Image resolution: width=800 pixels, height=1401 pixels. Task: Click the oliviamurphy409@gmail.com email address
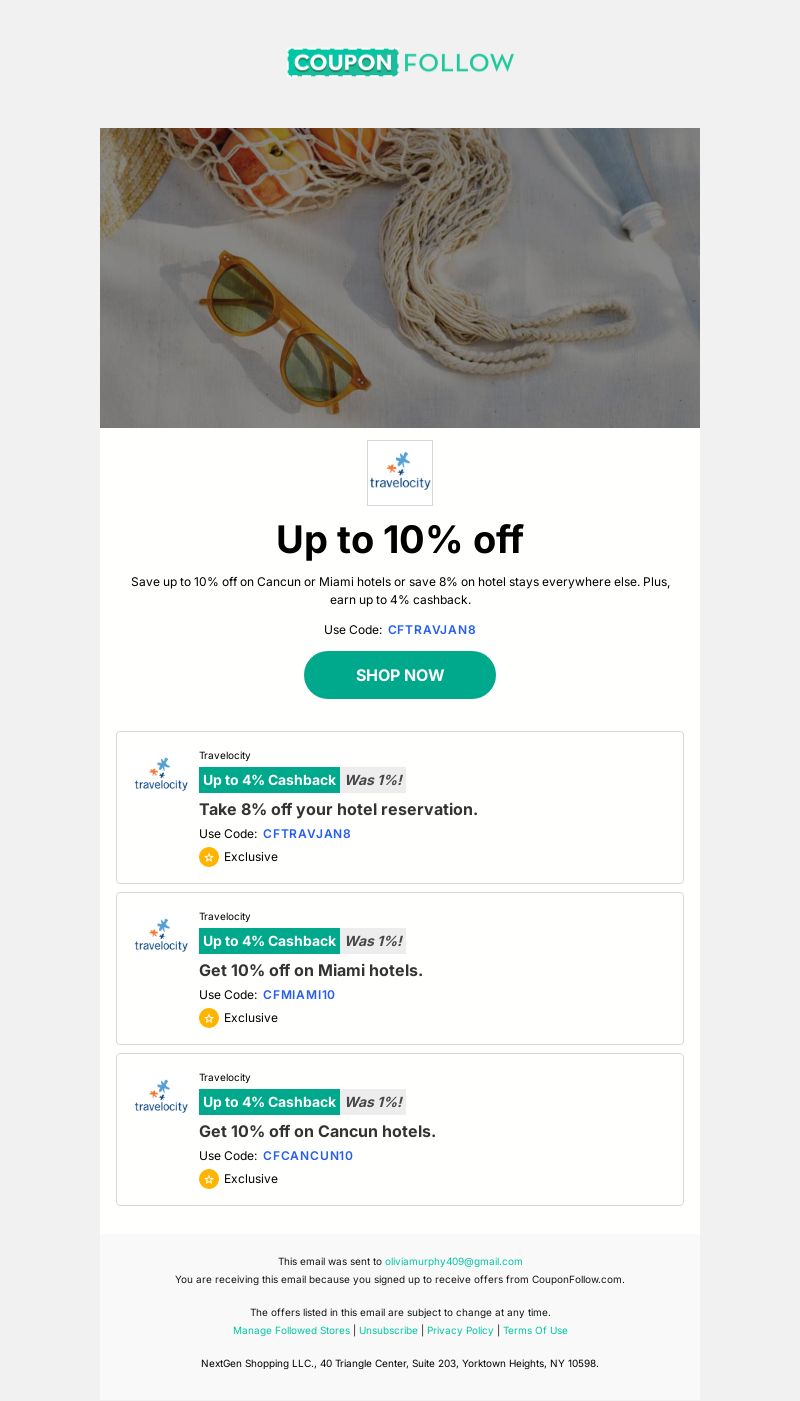point(454,1262)
